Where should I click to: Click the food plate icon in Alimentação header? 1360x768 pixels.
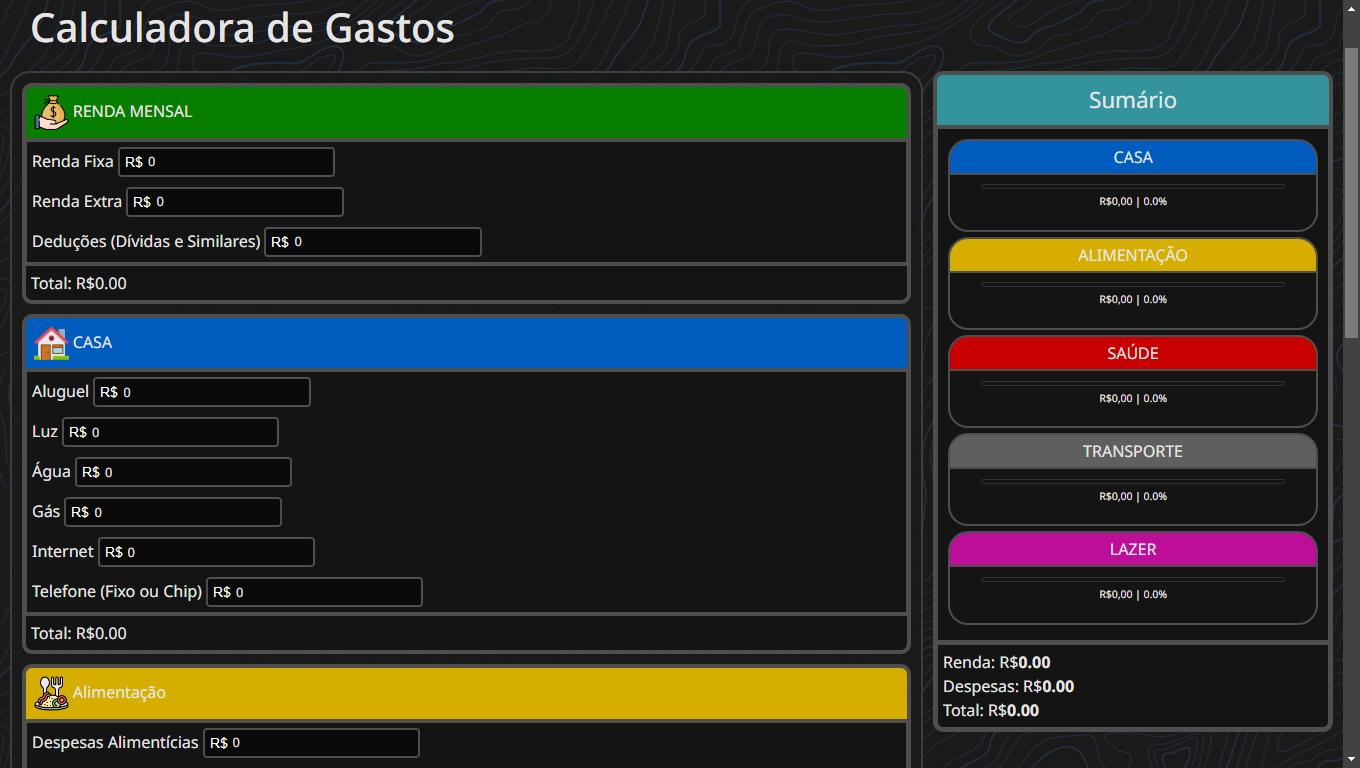tap(51, 692)
